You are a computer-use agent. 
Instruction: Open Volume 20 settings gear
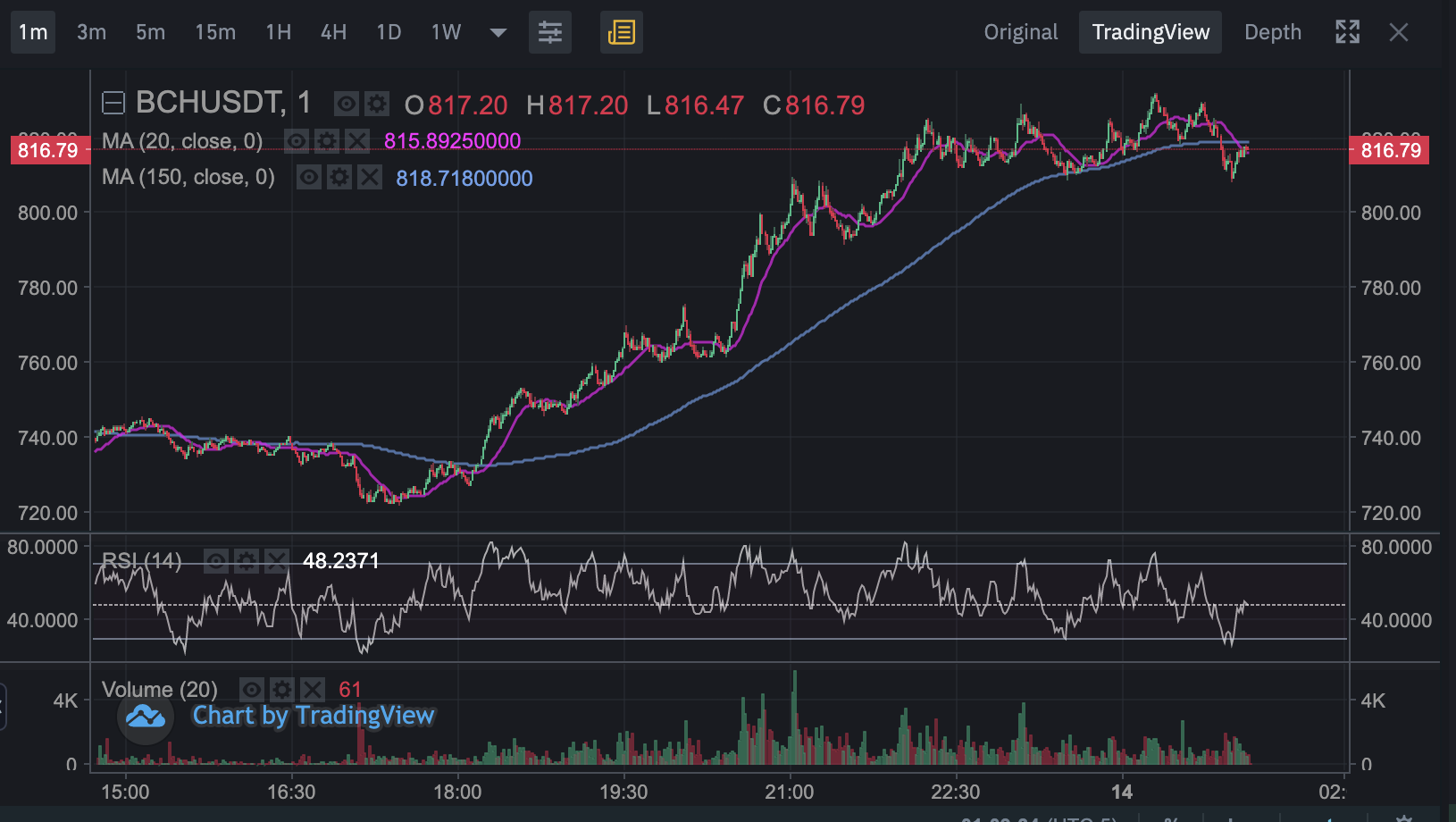(x=282, y=689)
